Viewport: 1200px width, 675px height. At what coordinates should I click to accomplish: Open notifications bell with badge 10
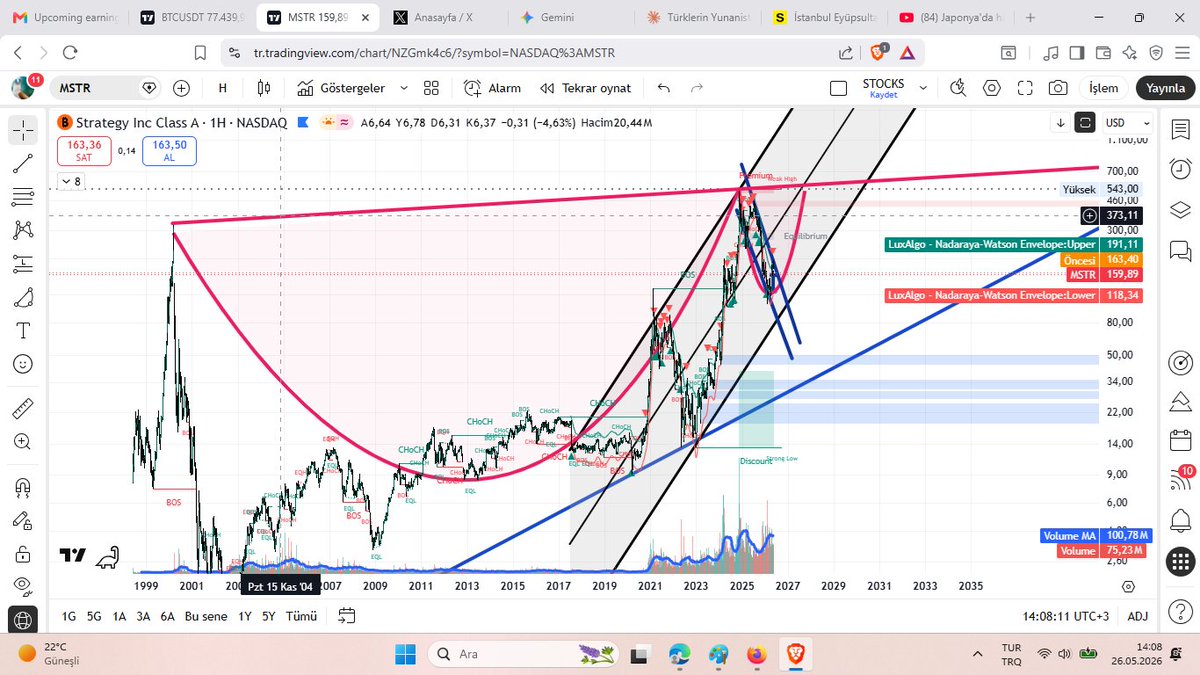1180,477
